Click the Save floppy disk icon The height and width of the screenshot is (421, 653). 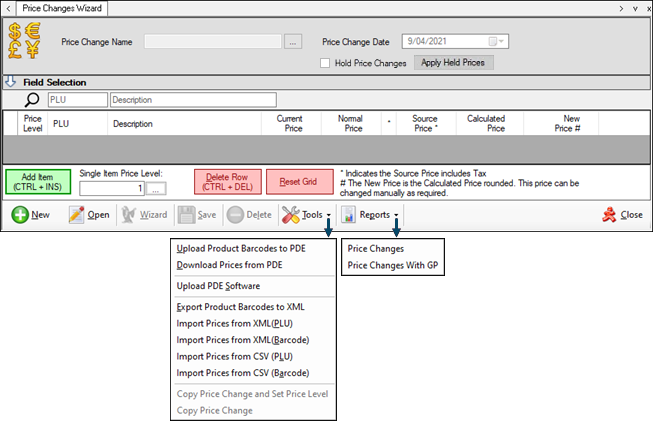(x=186, y=215)
